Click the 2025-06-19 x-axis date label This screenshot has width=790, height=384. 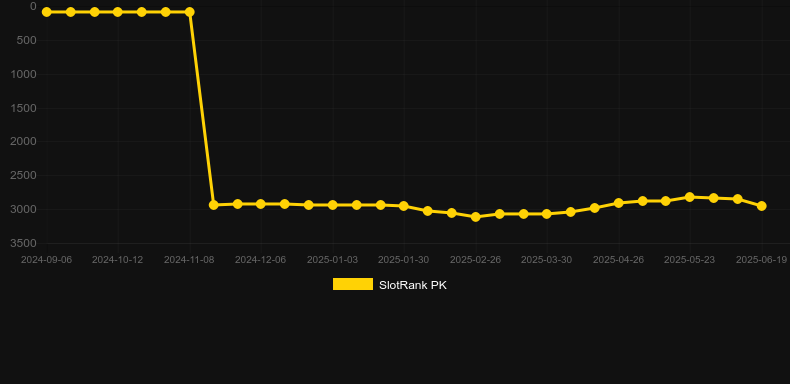click(761, 260)
